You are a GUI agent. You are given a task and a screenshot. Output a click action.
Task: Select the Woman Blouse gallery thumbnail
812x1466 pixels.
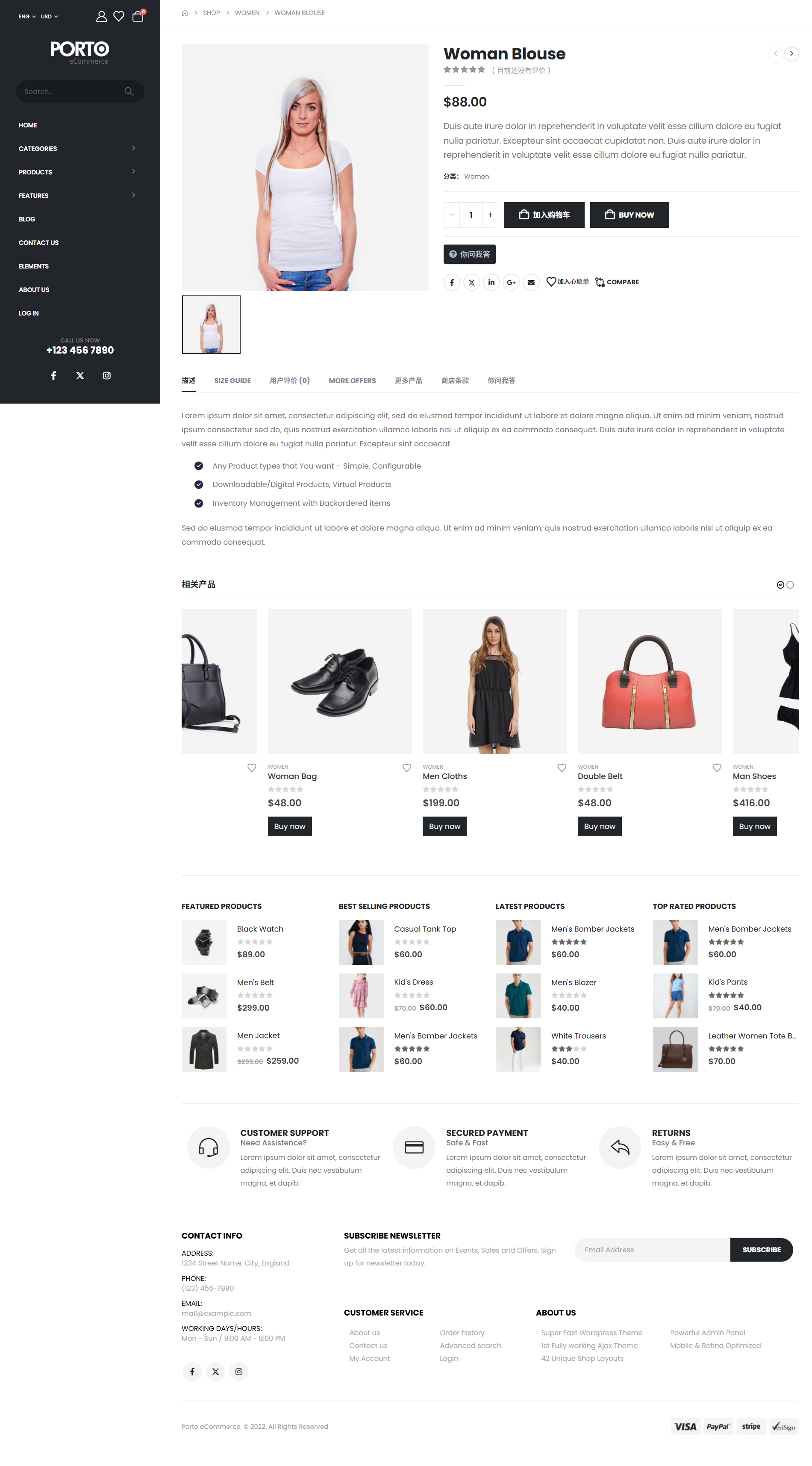[x=211, y=324]
